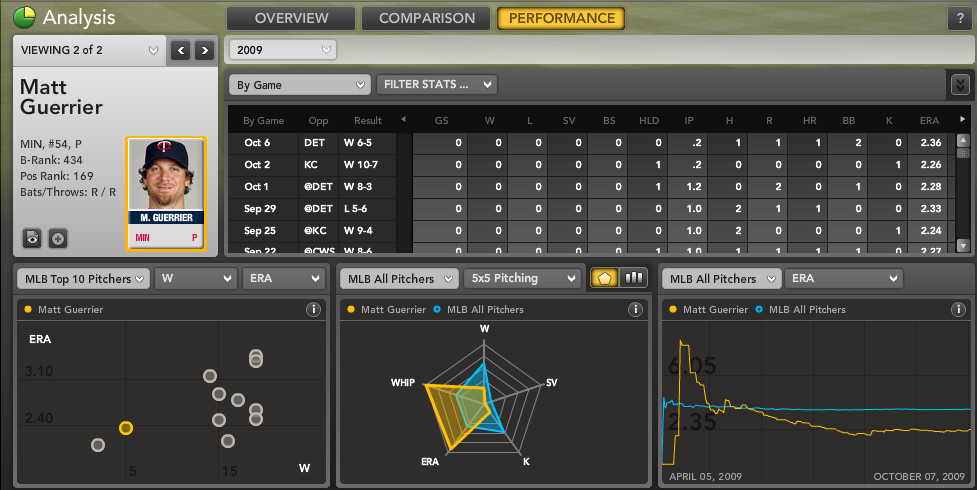Screen dimensions: 977x490
Task: Open the 5x5 Pitching dropdown
Action: (x=521, y=278)
